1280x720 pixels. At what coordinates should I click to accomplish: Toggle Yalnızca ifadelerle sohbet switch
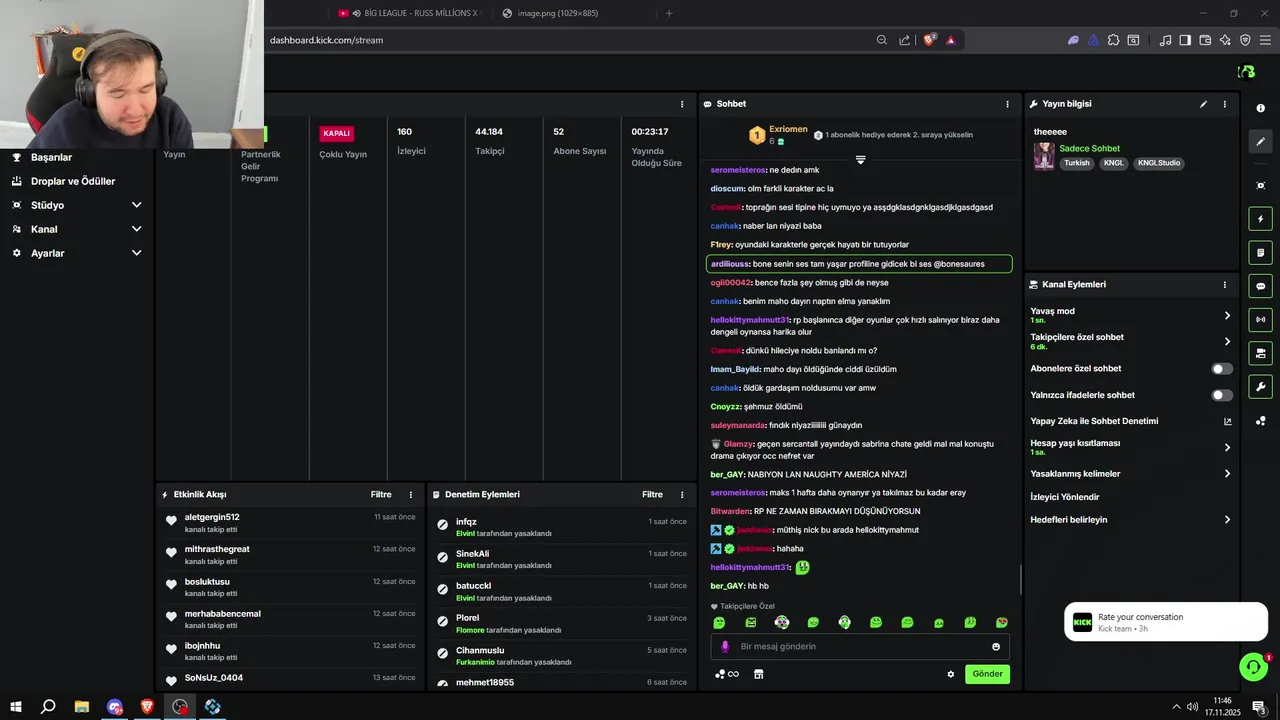[1222, 395]
